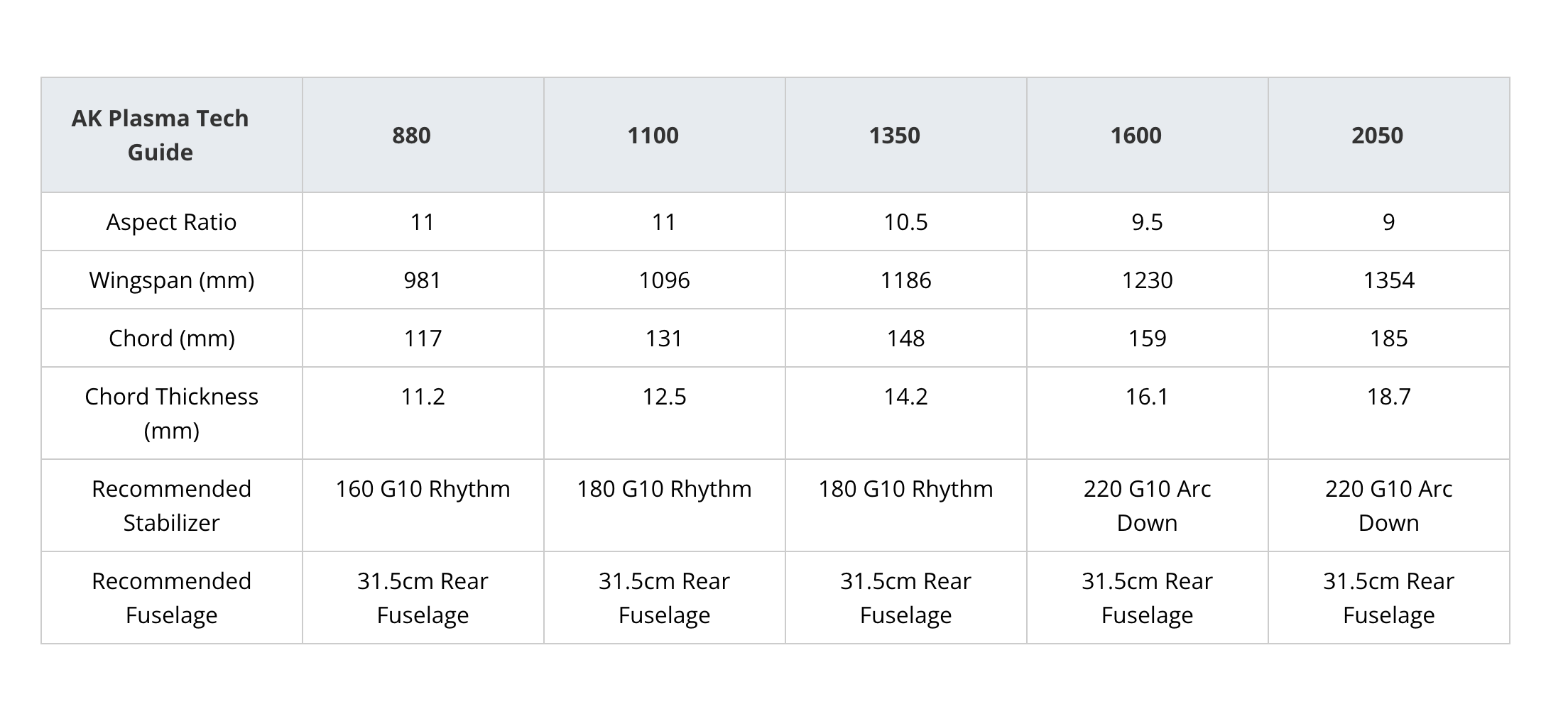Click the Recommended Stabilizer row label
This screenshot has width=1568, height=704.
[171, 505]
